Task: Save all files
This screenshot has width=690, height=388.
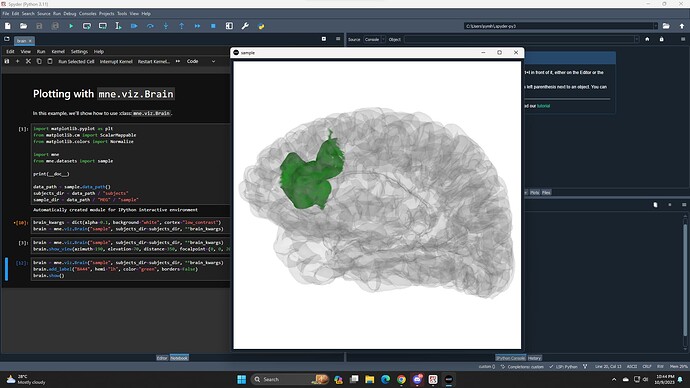Action: point(55,26)
